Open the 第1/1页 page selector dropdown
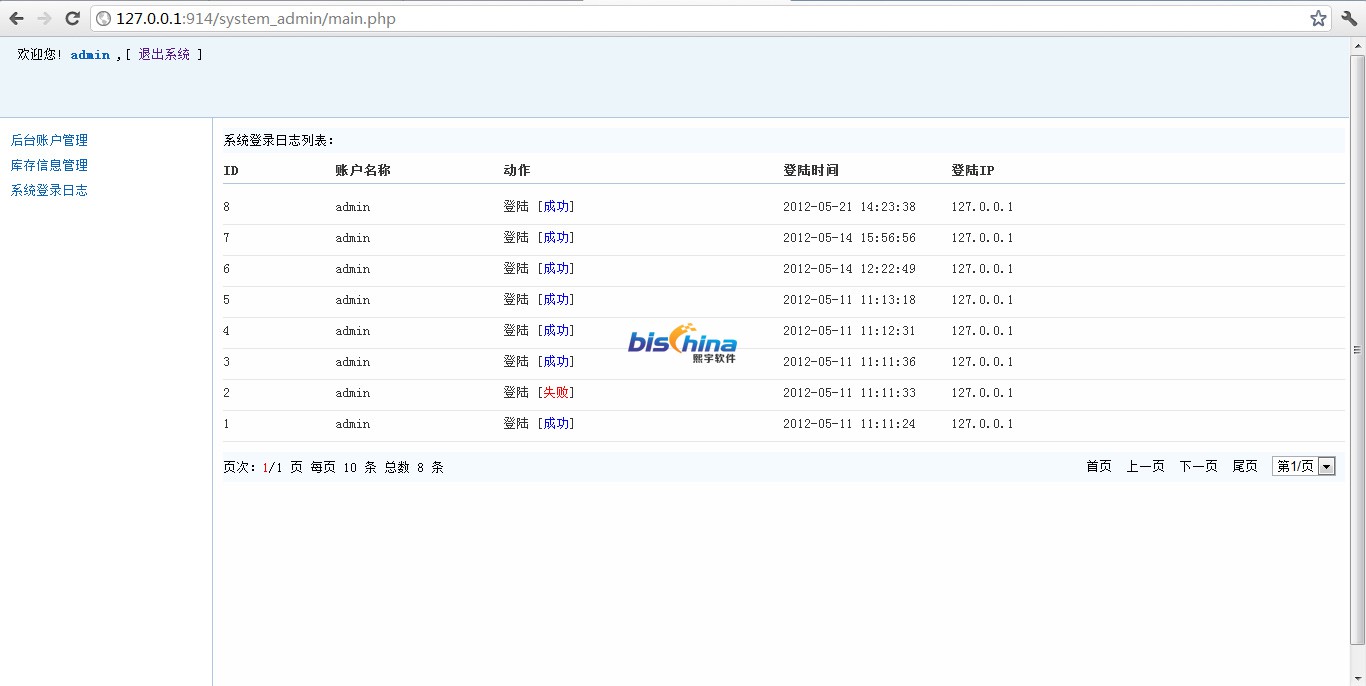Image resolution: width=1366 pixels, height=686 pixels. [x=1304, y=467]
